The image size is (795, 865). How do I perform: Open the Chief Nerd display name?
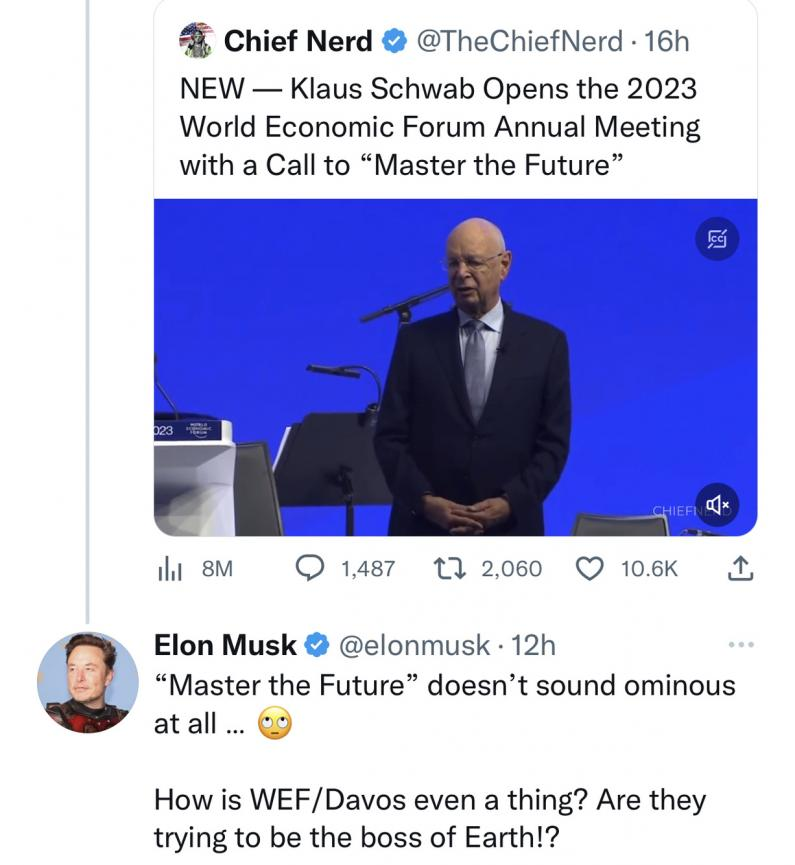coord(298,41)
